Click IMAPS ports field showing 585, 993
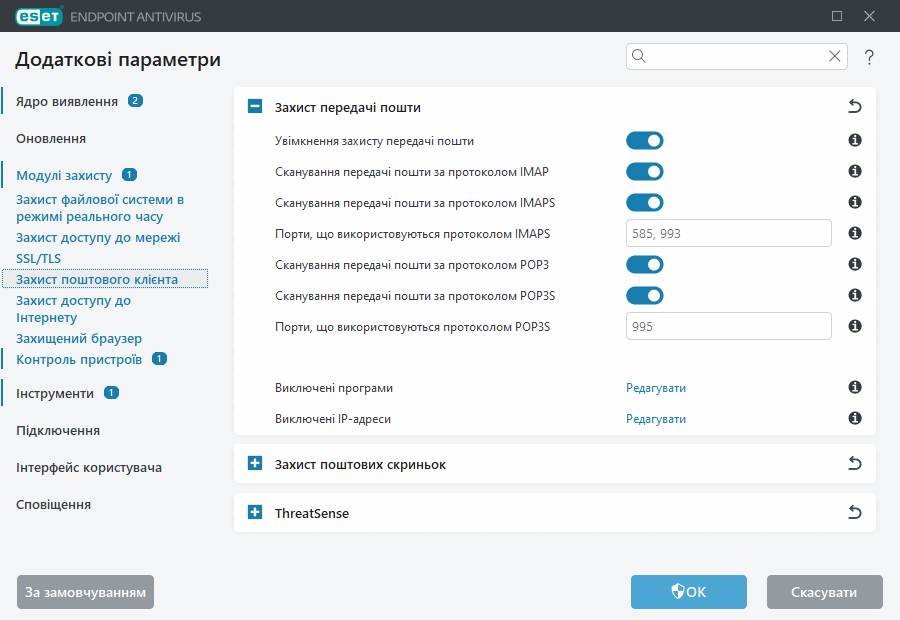 (728, 233)
